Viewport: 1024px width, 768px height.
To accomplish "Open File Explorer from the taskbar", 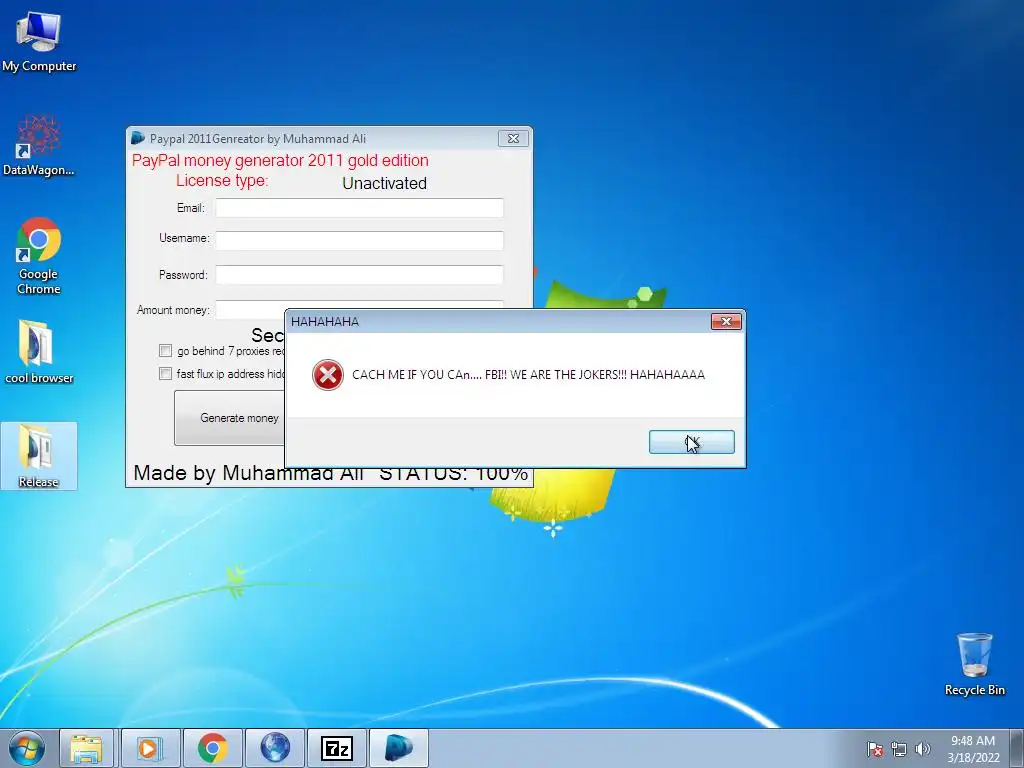I will click(86, 748).
